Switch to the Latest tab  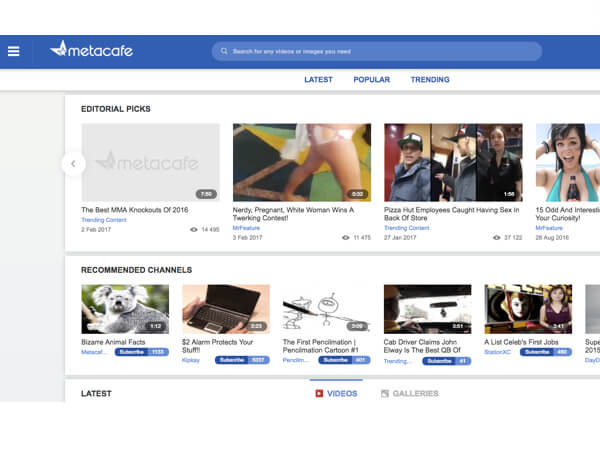[x=318, y=80]
